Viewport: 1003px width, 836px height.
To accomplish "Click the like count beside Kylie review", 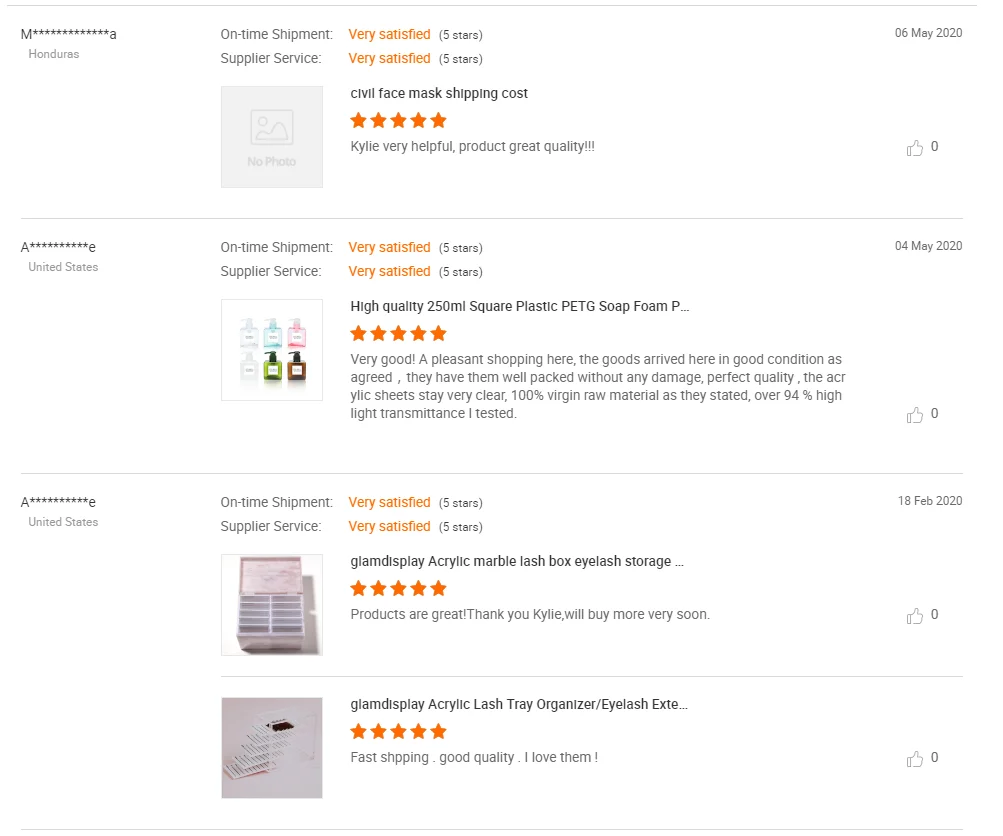I will pyautogui.click(x=934, y=147).
